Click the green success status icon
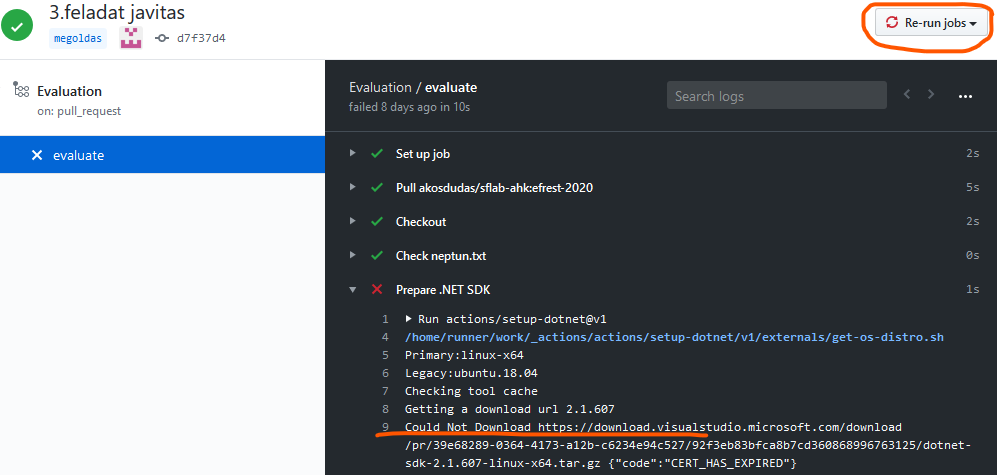The height and width of the screenshot is (475, 997). tap(16, 26)
